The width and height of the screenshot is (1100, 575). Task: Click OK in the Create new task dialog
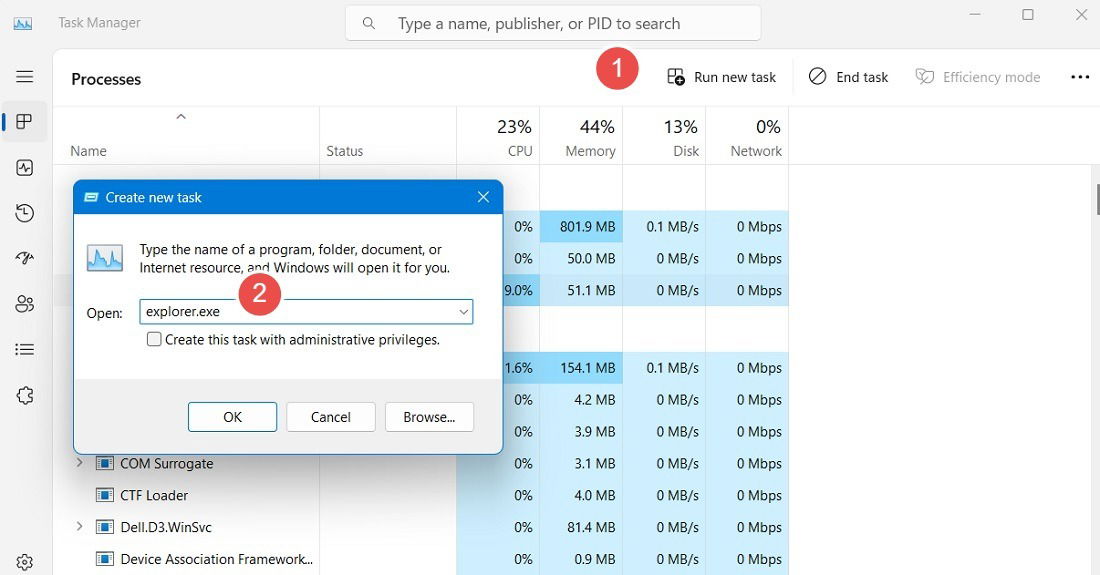click(x=232, y=417)
